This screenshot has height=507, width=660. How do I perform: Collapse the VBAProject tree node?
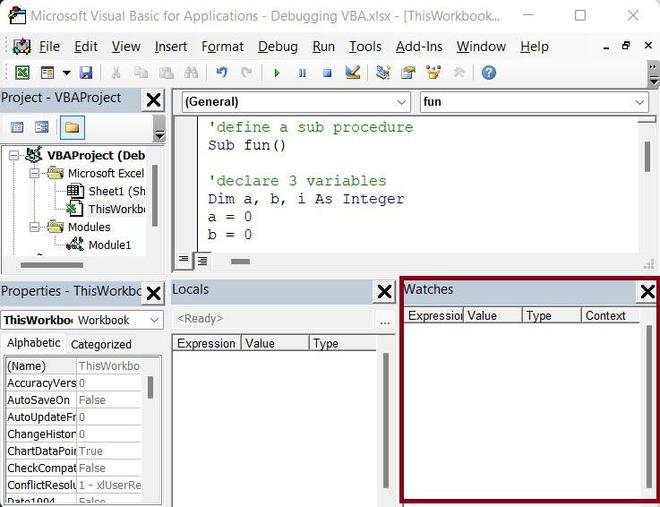point(14,155)
